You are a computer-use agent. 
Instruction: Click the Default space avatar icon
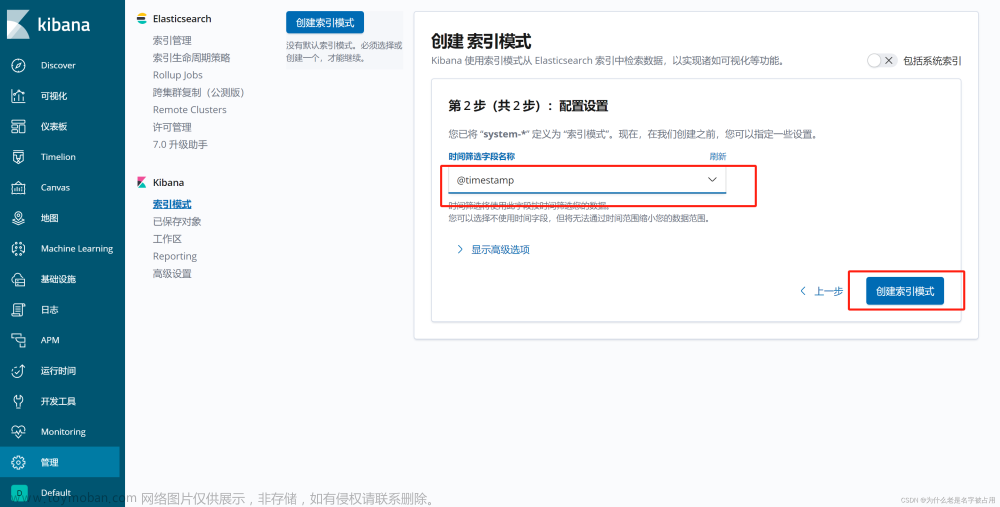click(x=19, y=492)
